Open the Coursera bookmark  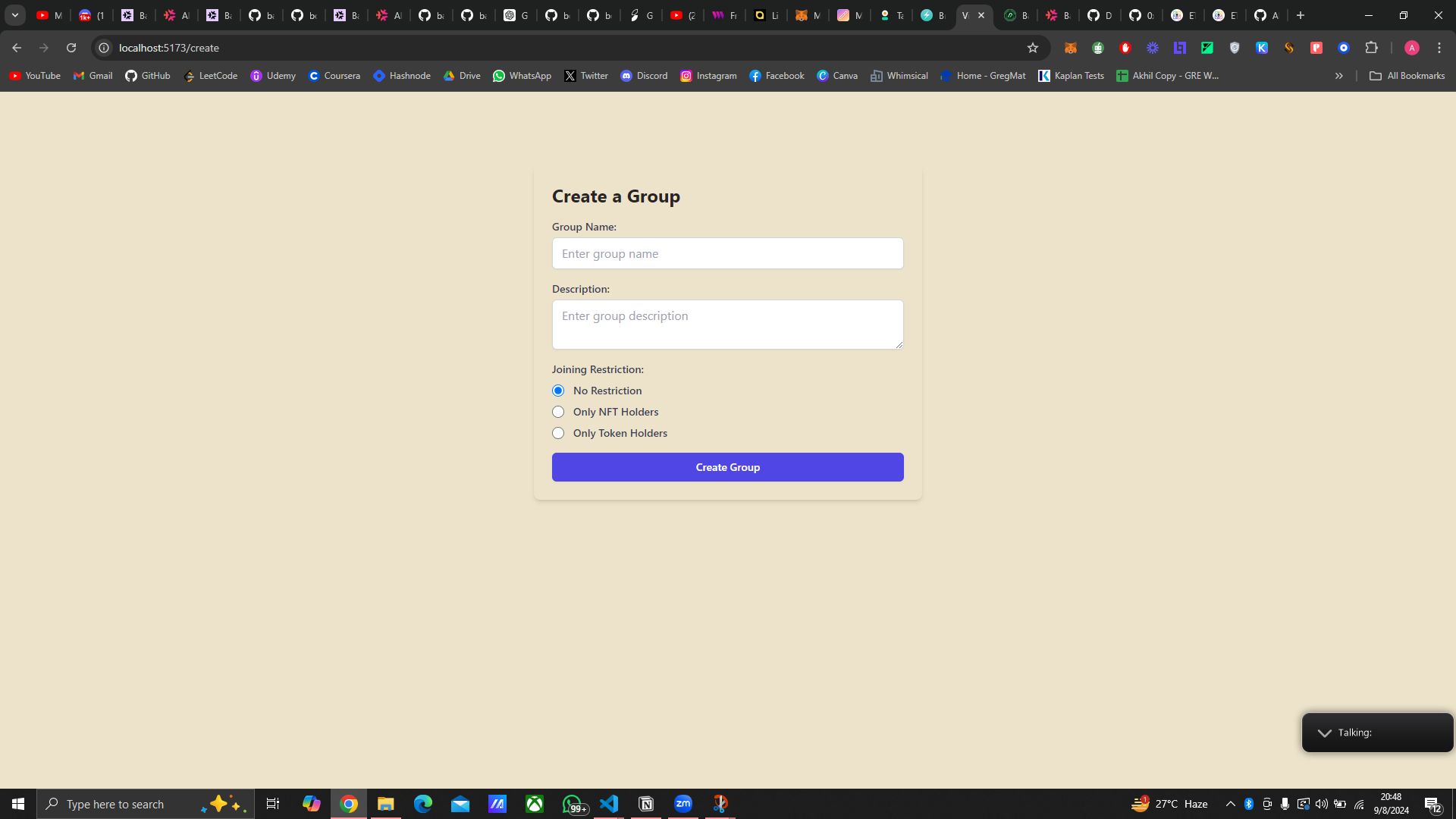334,76
